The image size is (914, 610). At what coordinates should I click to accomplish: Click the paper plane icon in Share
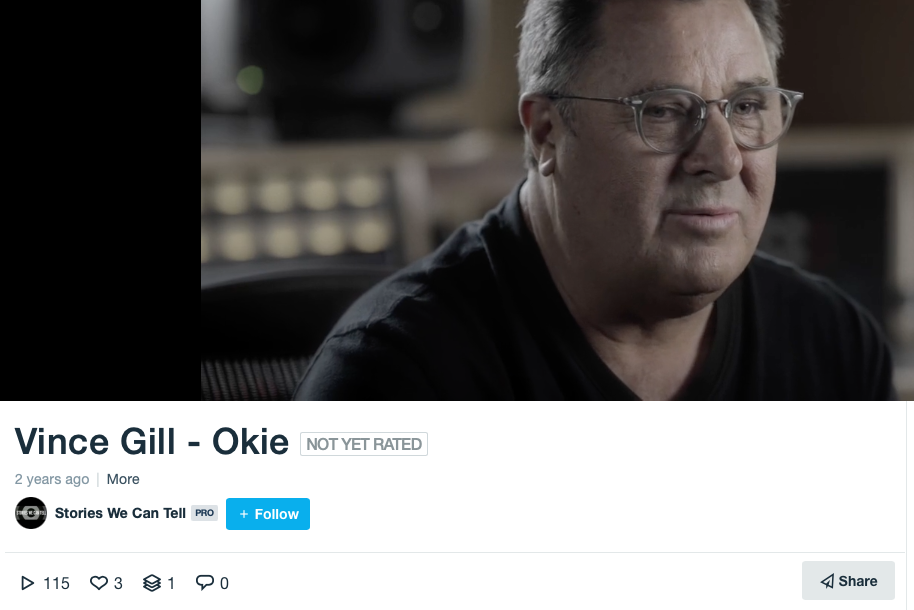click(x=827, y=581)
